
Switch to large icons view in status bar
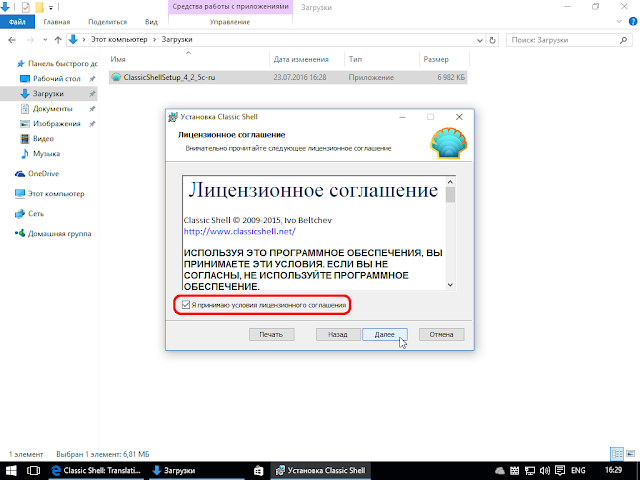click(x=631, y=454)
